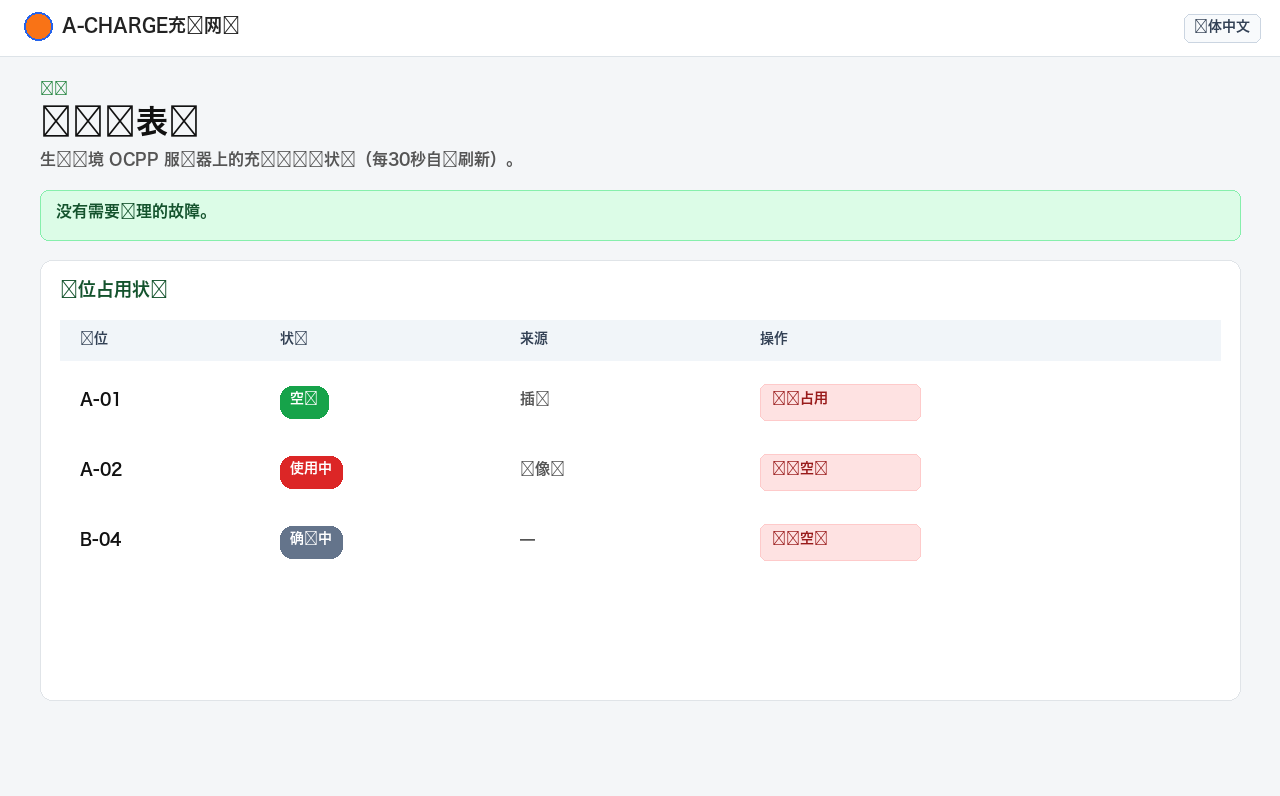This screenshot has width=1280, height=796.
Task: Click the action button in row B-04
Action: pyautogui.click(x=840, y=542)
